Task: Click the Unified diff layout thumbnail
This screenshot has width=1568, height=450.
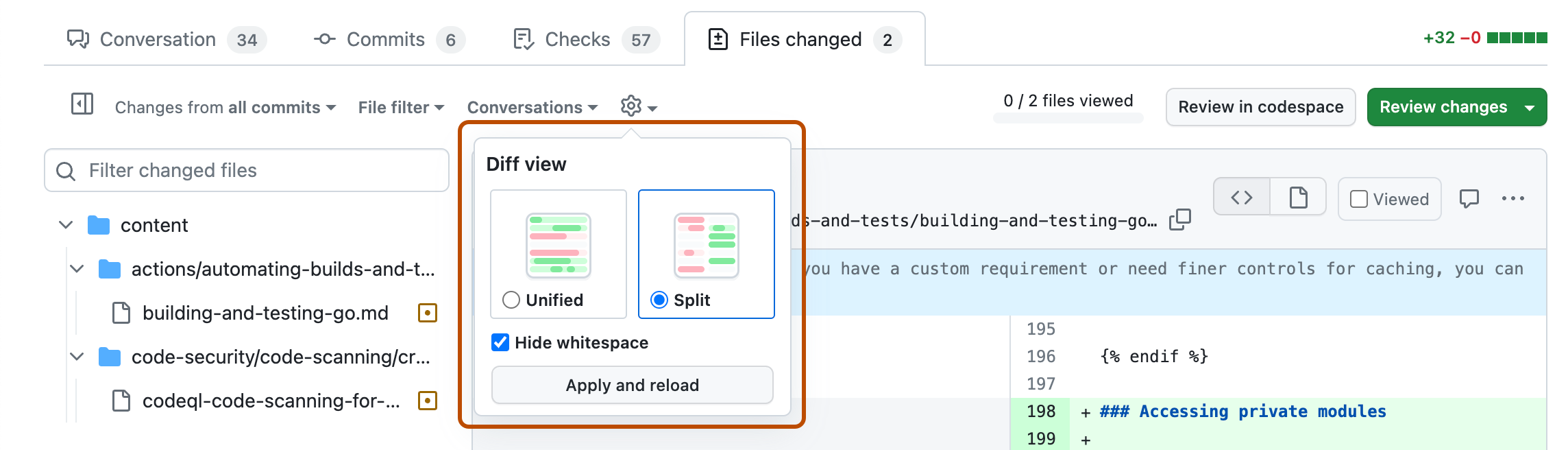Action: [x=558, y=245]
